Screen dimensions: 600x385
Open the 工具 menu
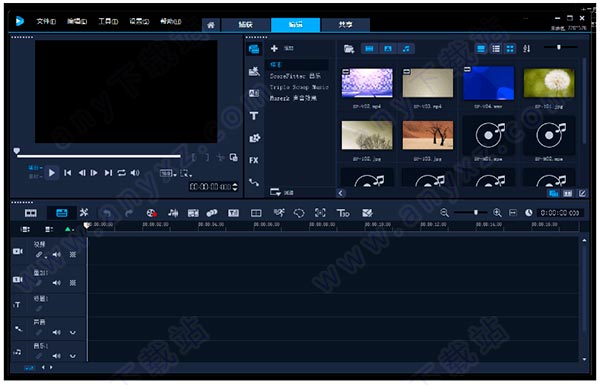108,21
